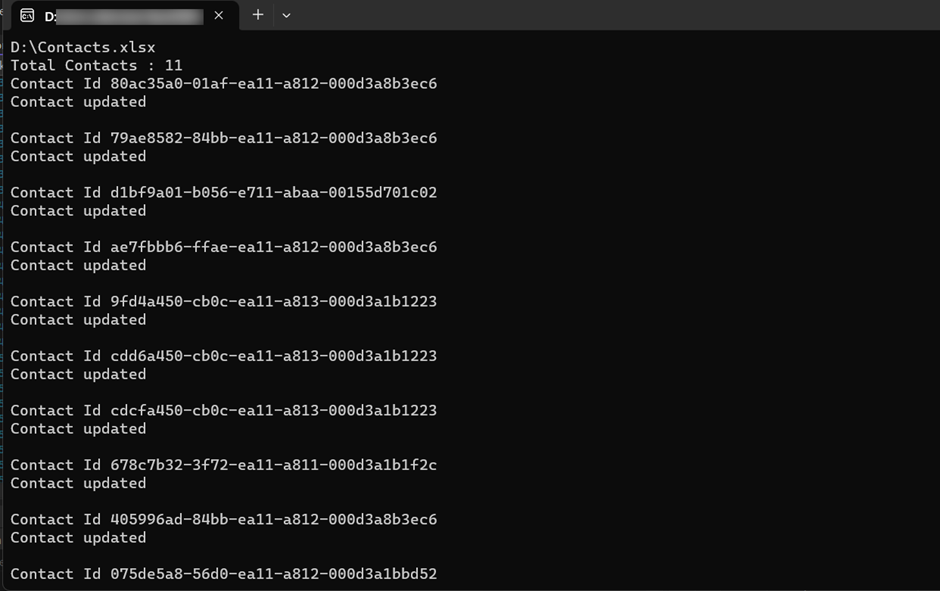This screenshot has height=591, width=940.
Task: Click Contact Id starting with 405996ad
Action: tap(223, 519)
